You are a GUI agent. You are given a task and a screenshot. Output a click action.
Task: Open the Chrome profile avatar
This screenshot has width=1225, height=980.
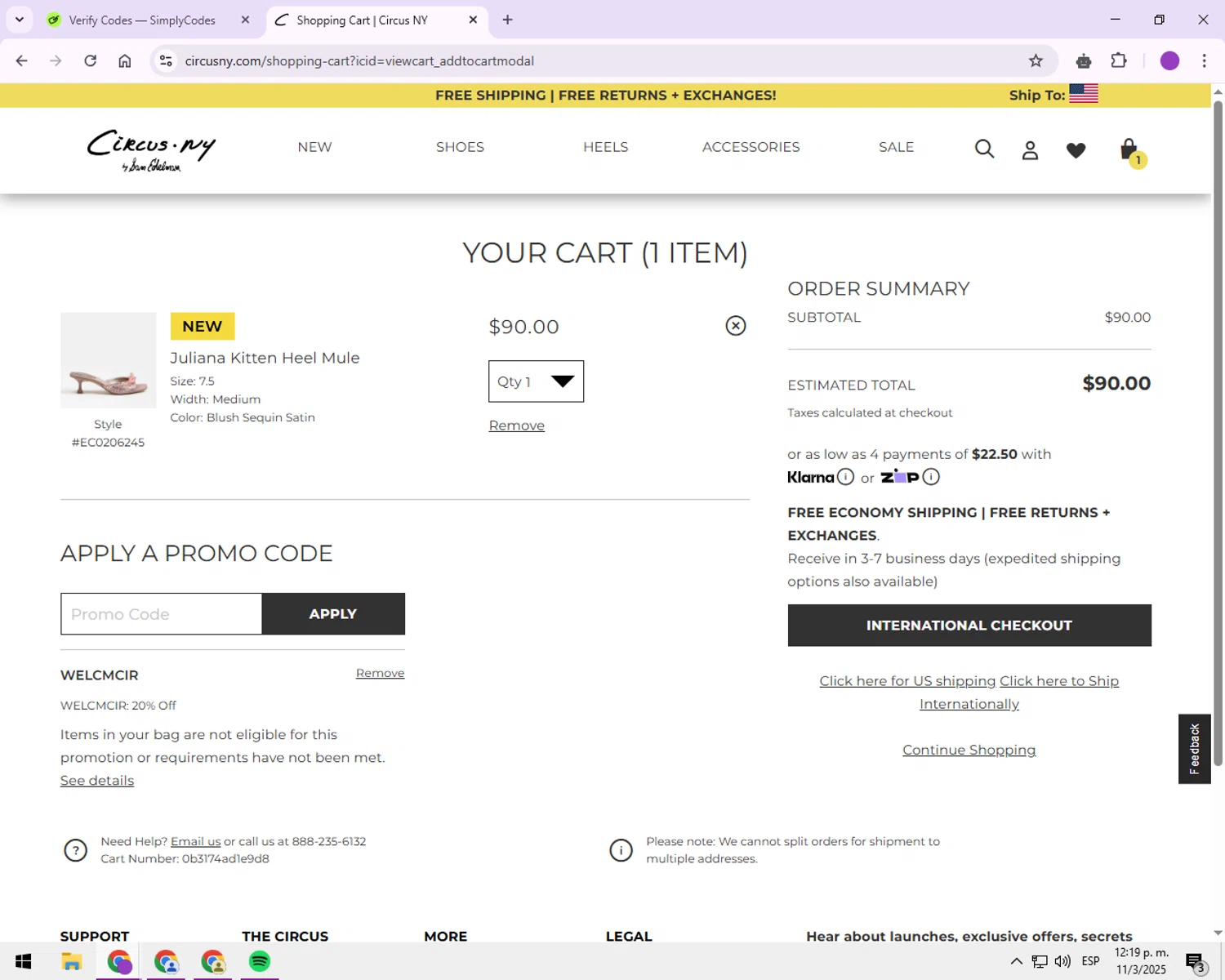(x=1169, y=60)
